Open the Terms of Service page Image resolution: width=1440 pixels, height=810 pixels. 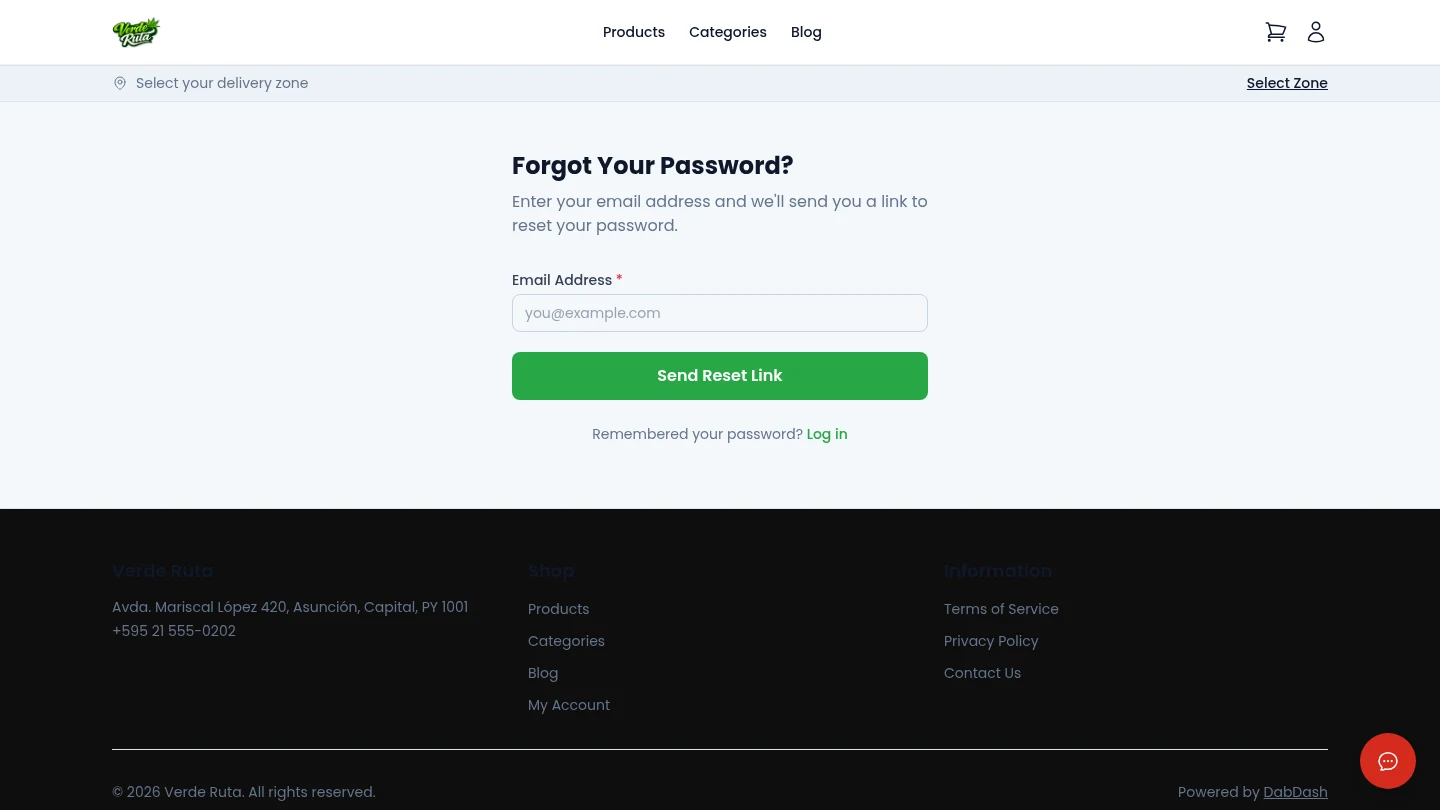click(x=1001, y=609)
